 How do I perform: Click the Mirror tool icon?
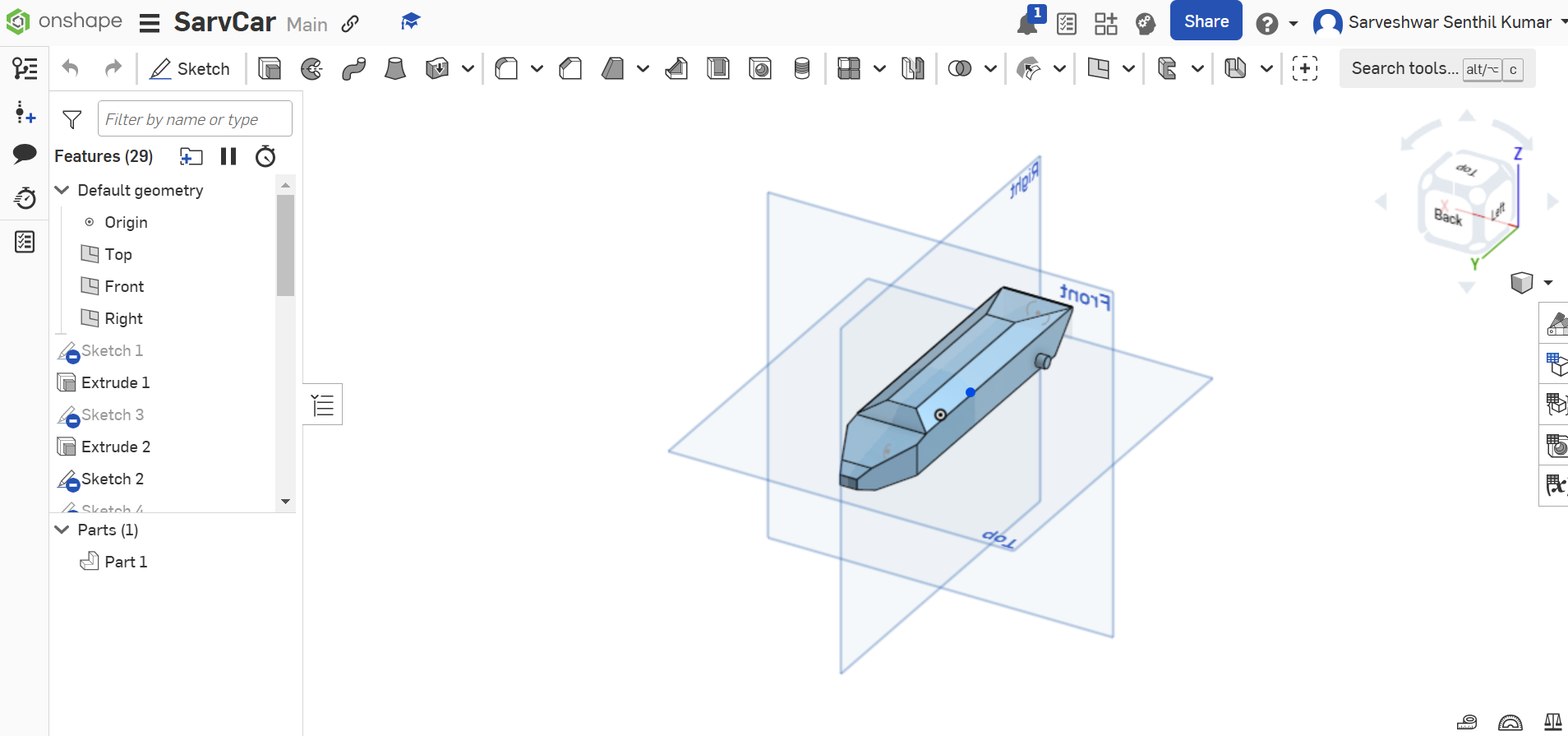point(913,68)
